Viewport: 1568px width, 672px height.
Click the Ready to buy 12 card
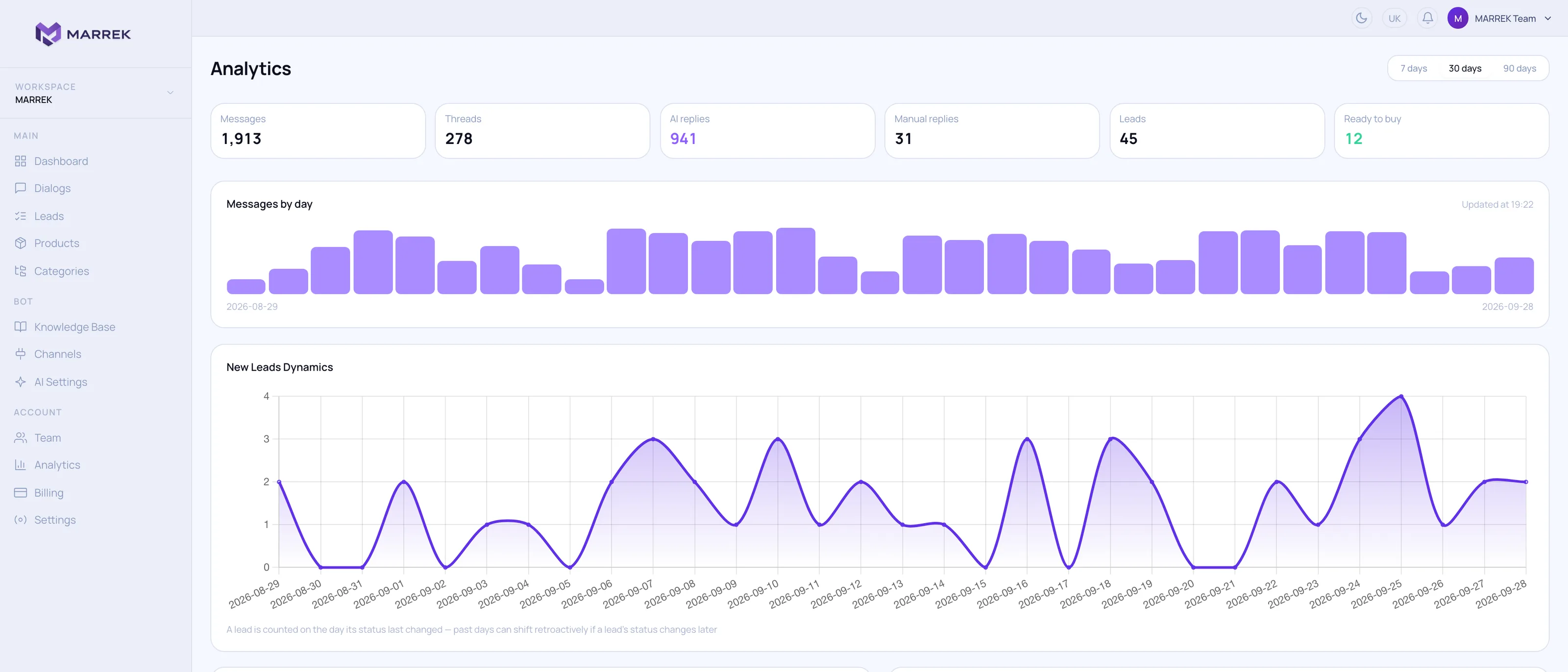(1442, 131)
